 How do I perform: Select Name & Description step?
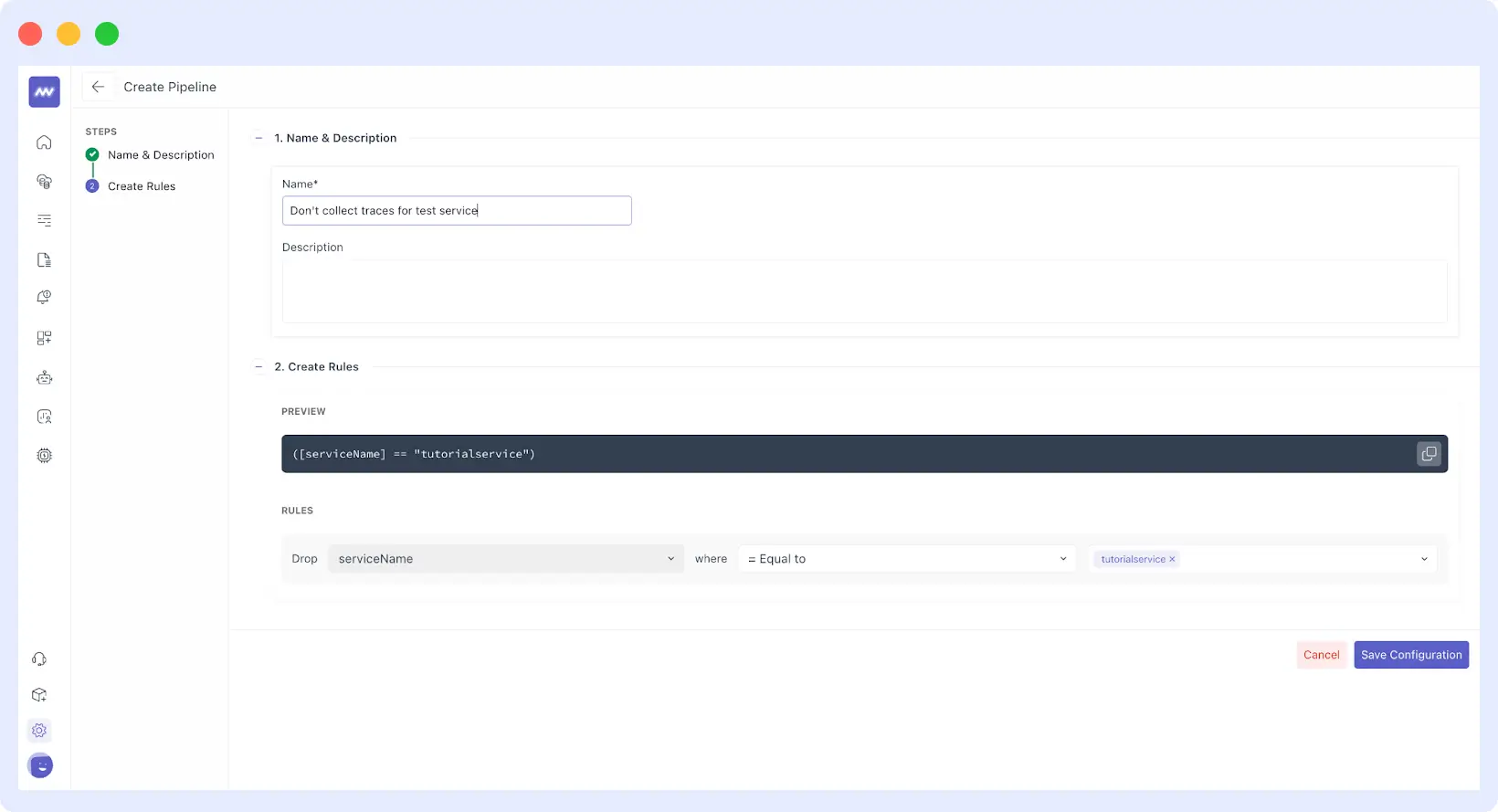tap(161, 155)
